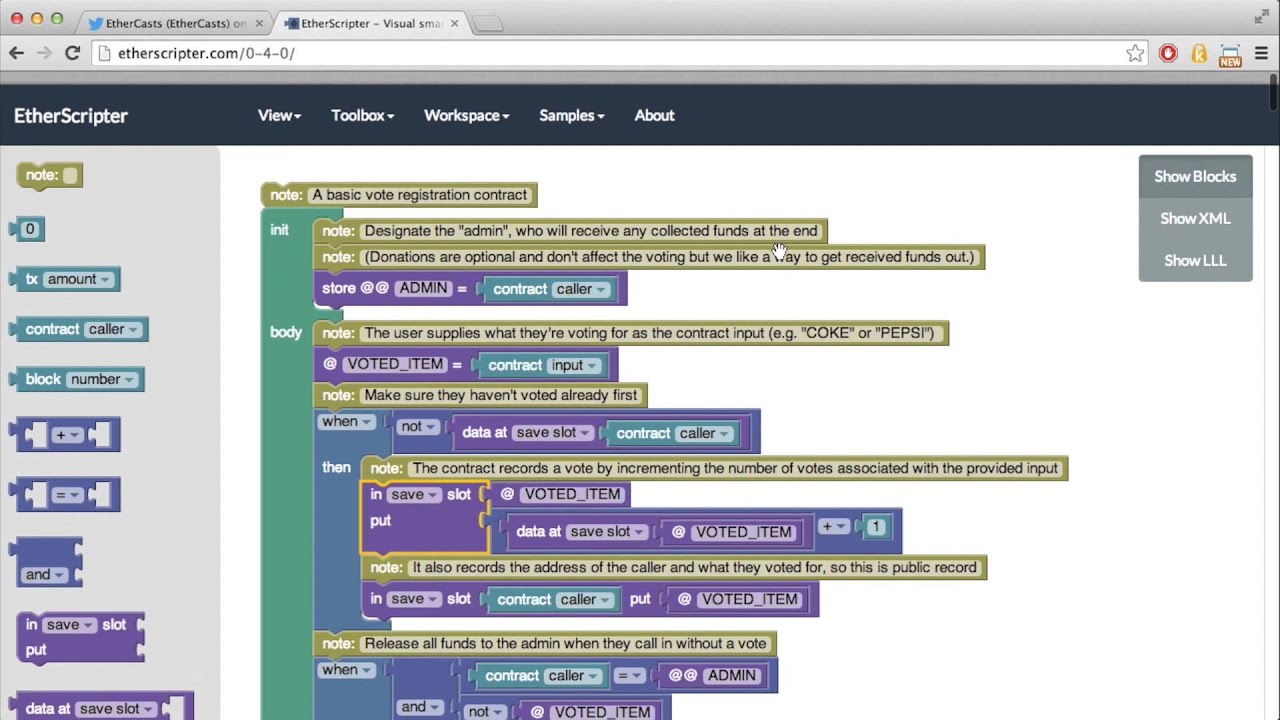This screenshot has width=1280, height=720.
Task: Switch to the Show XML view
Action: coord(1195,218)
